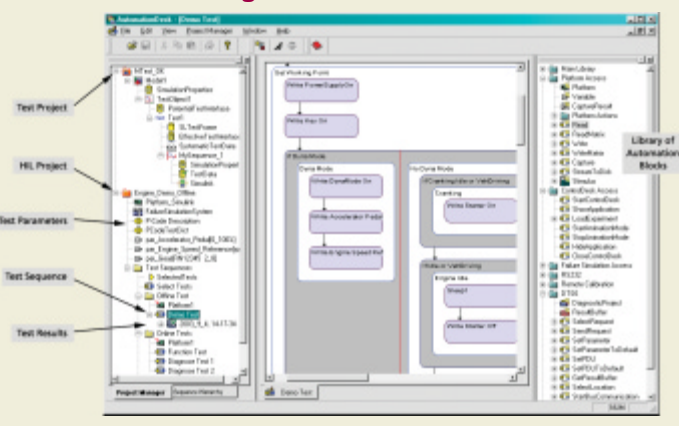Select Diagnose Test 2 in tree
Screen dimensions: 679x426
(191, 371)
